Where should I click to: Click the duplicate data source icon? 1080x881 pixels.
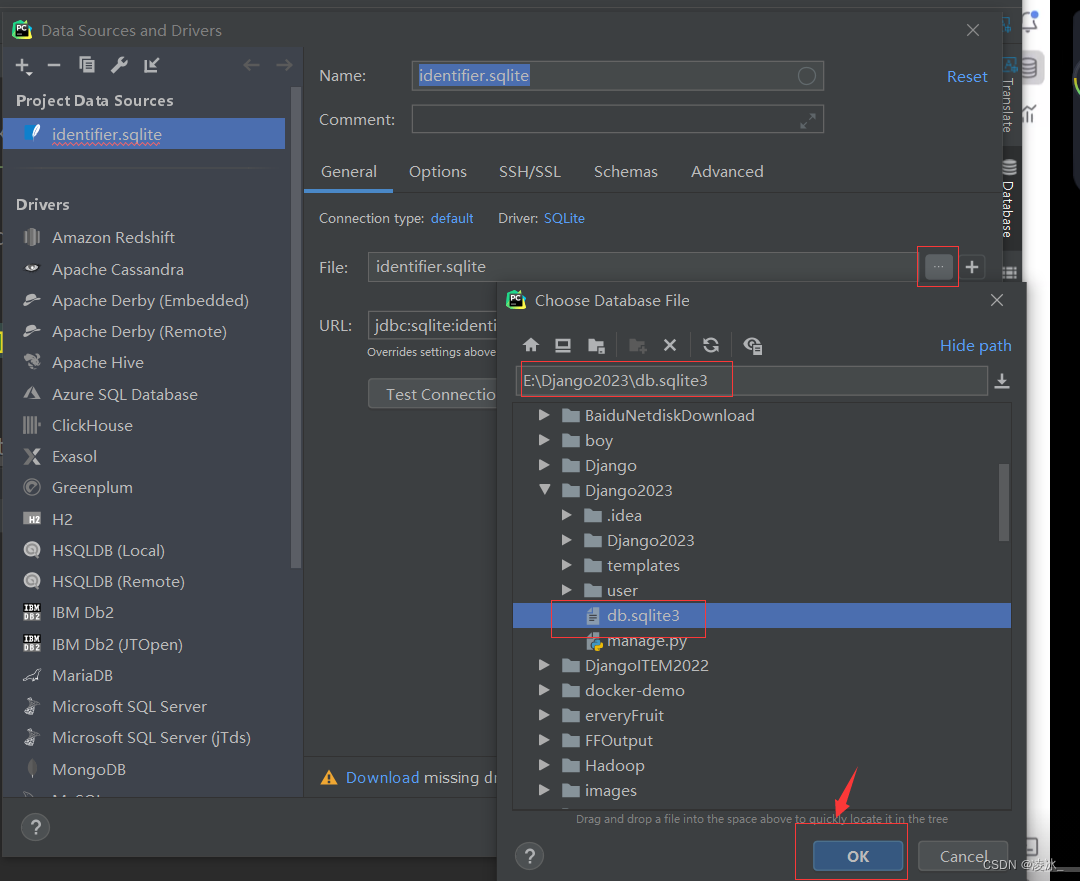click(x=87, y=65)
